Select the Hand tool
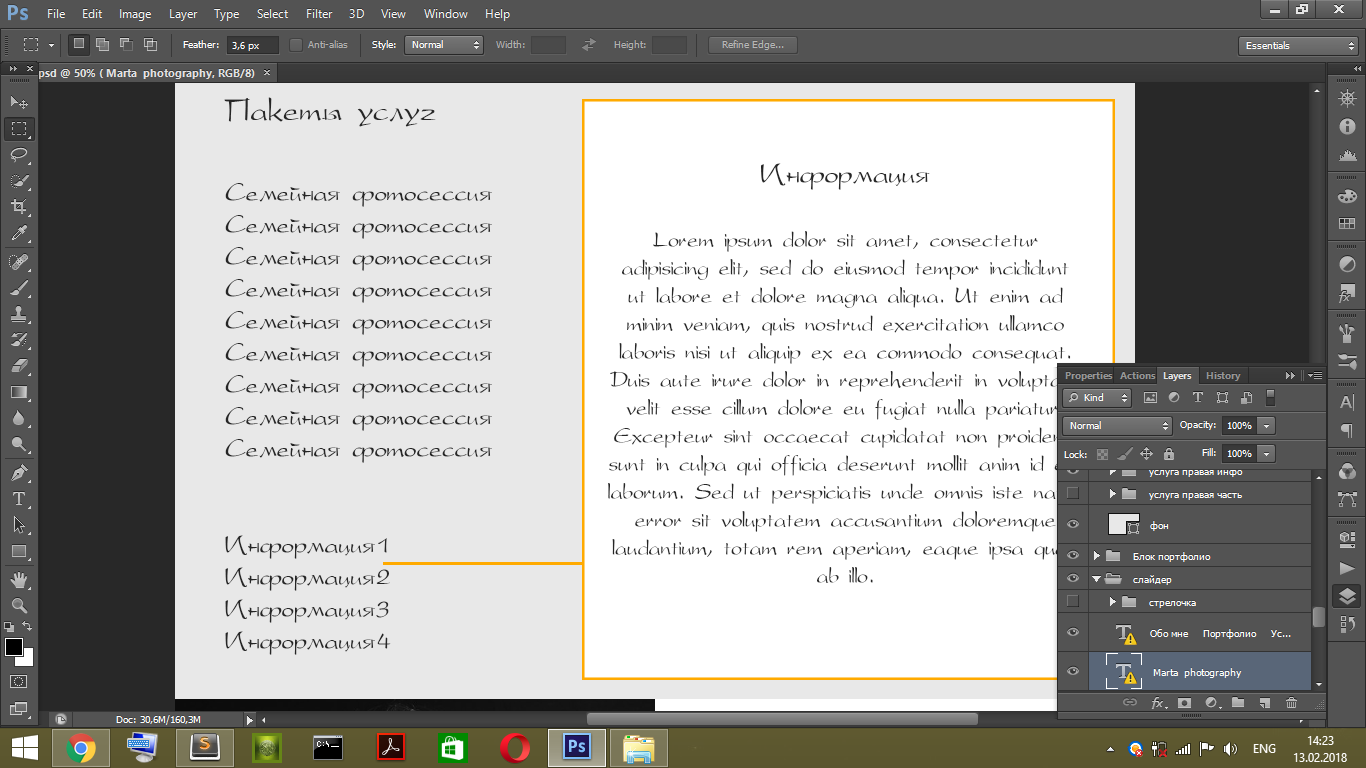This screenshot has height=768, width=1366. (19, 579)
